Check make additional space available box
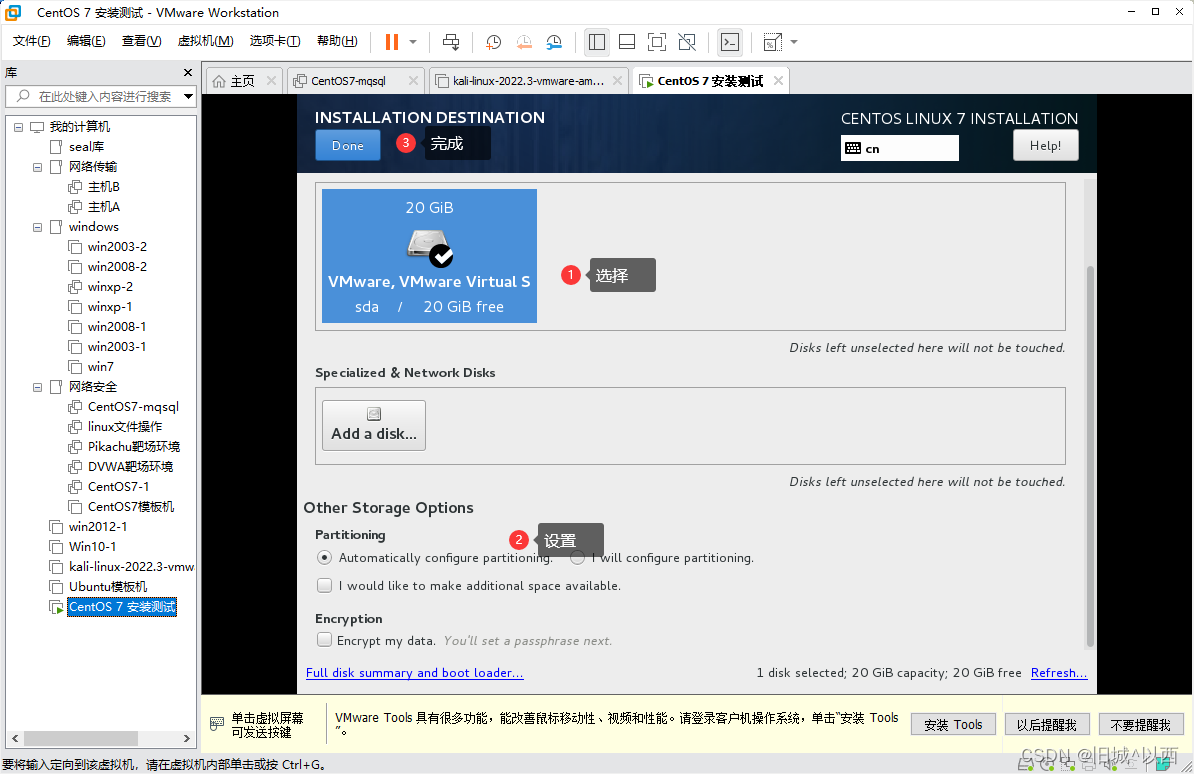This screenshot has width=1194, height=774. (324, 585)
